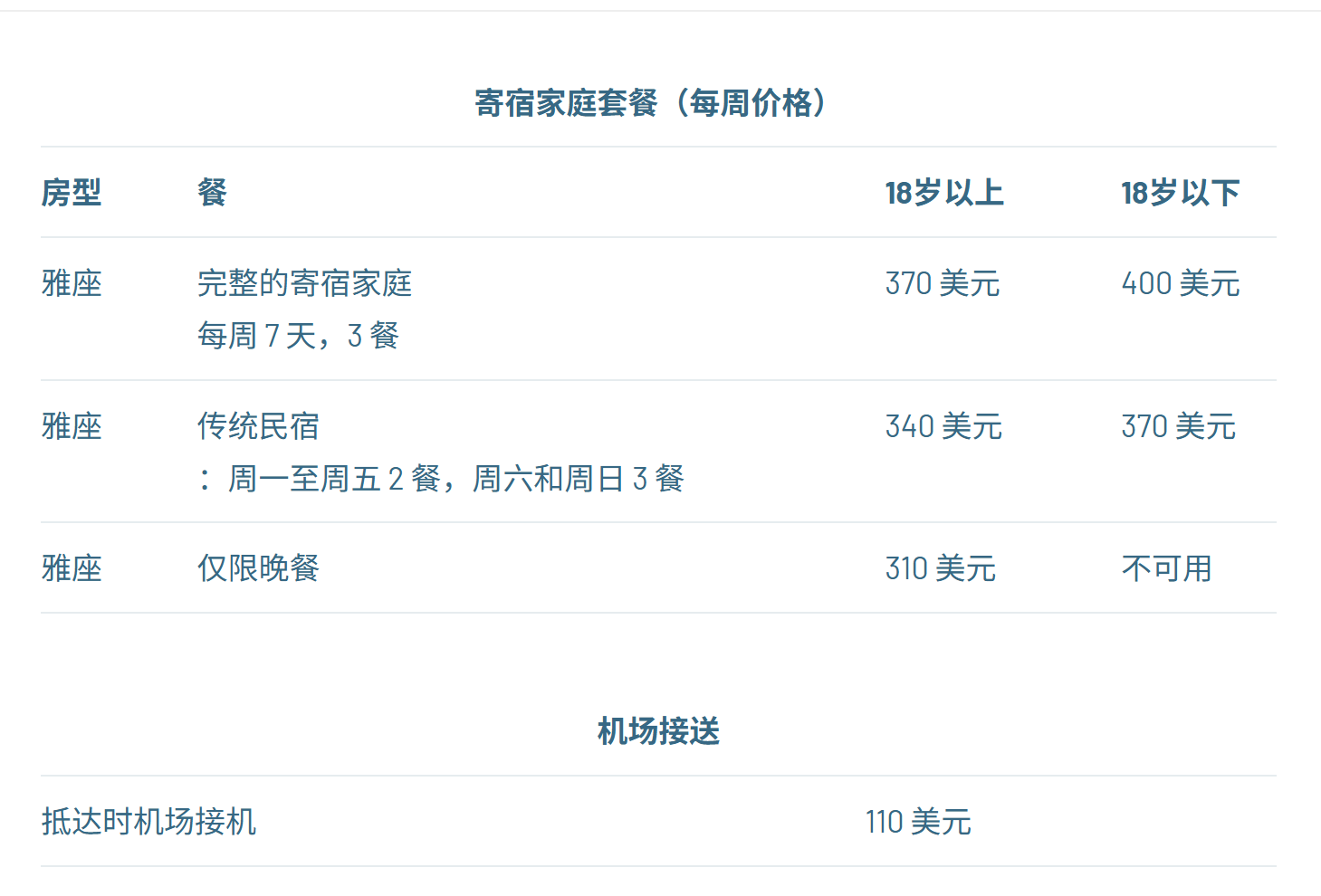Image resolution: width=1321 pixels, height=896 pixels.
Task: Select the 抵达时机场接机 row label
Action: [149, 822]
